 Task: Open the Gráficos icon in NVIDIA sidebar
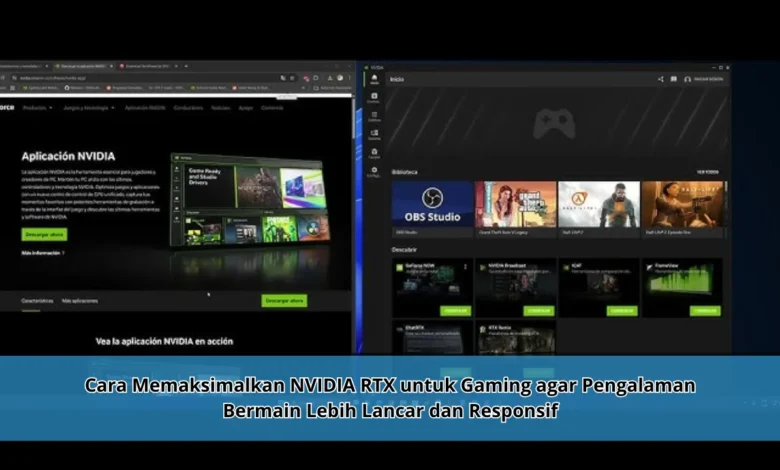pyautogui.click(x=374, y=116)
